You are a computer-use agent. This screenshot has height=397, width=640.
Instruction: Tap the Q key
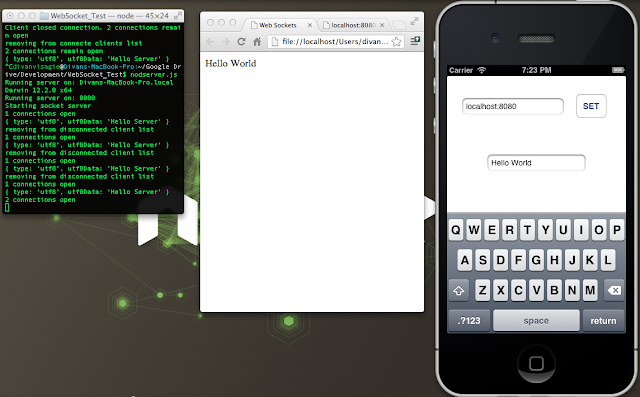click(x=456, y=230)
